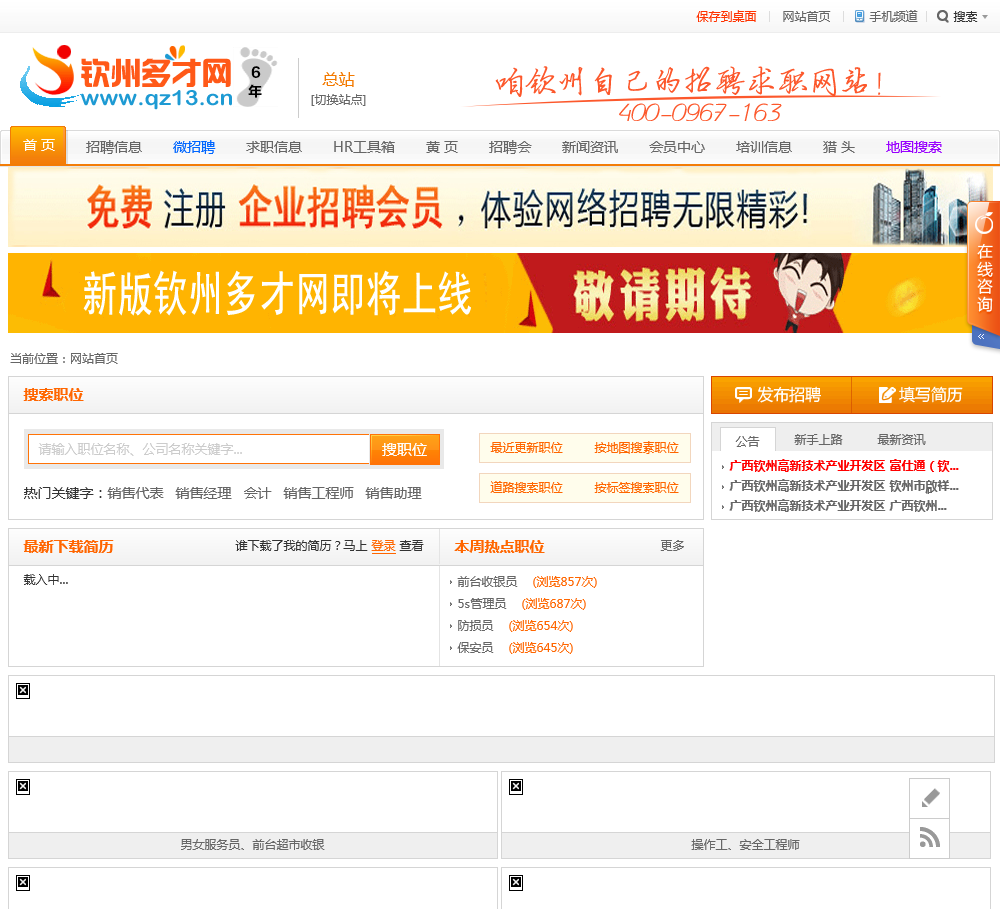Click hot keyword 销售代表
The height and width of the screenshot is (909, 1000).
(135, 493)
